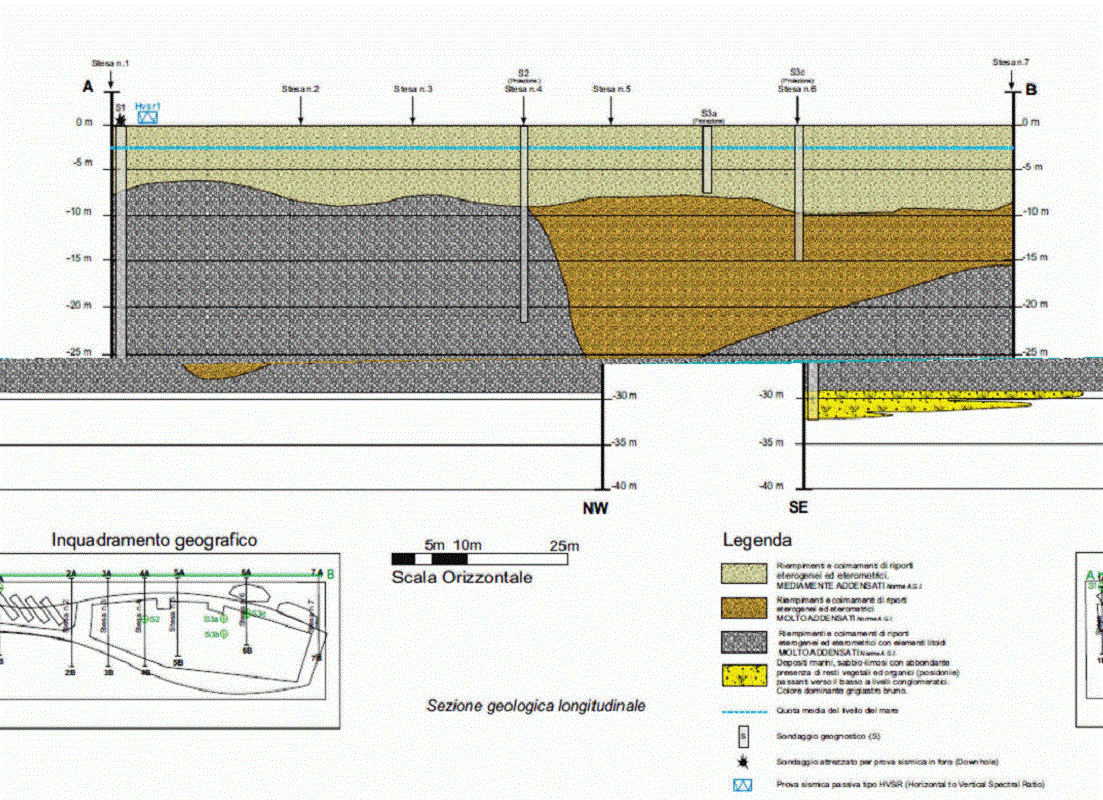
Task: Click the downhole star marker at S1
Action: (x=121, y=120)
